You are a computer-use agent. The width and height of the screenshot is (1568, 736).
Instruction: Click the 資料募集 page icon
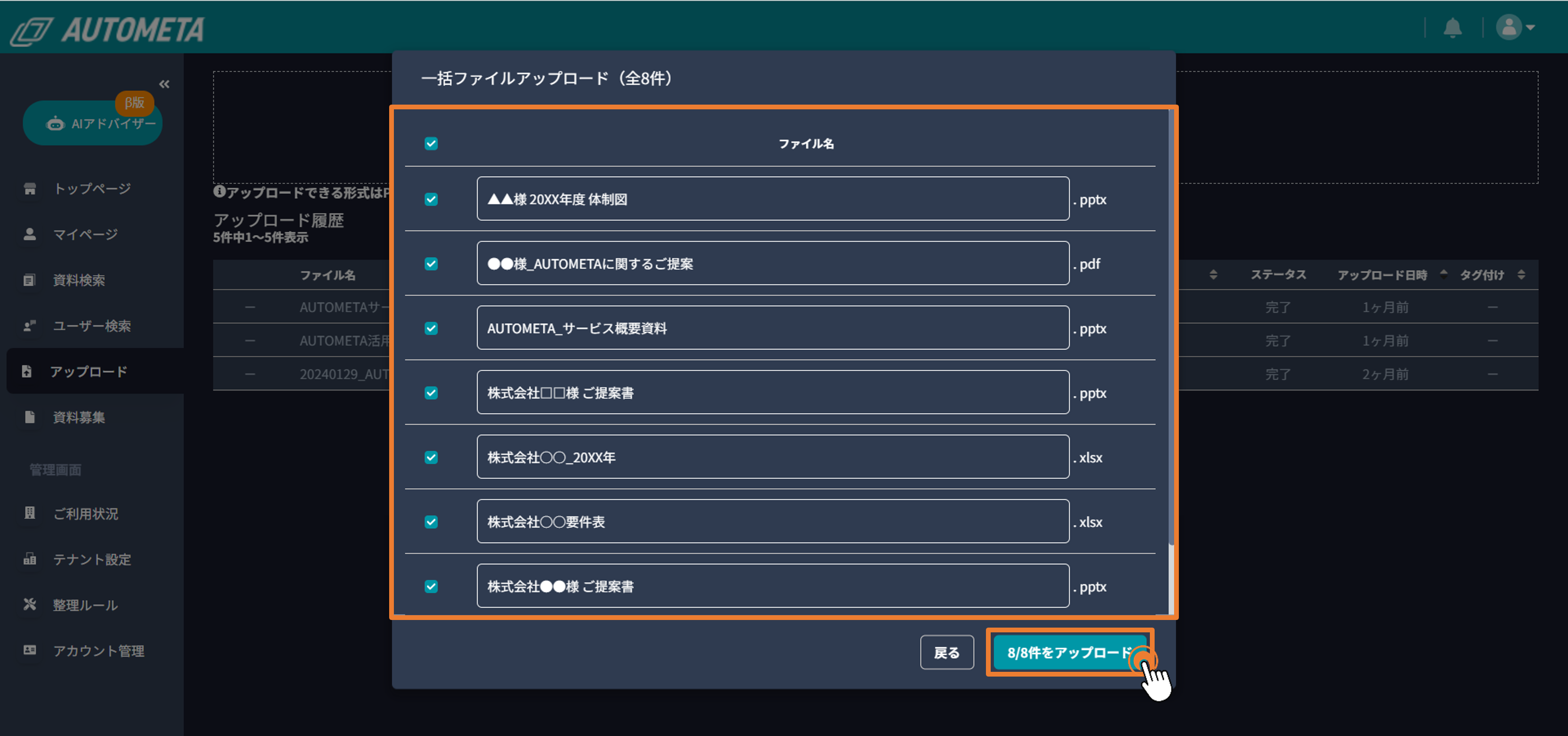pos(30,417)
